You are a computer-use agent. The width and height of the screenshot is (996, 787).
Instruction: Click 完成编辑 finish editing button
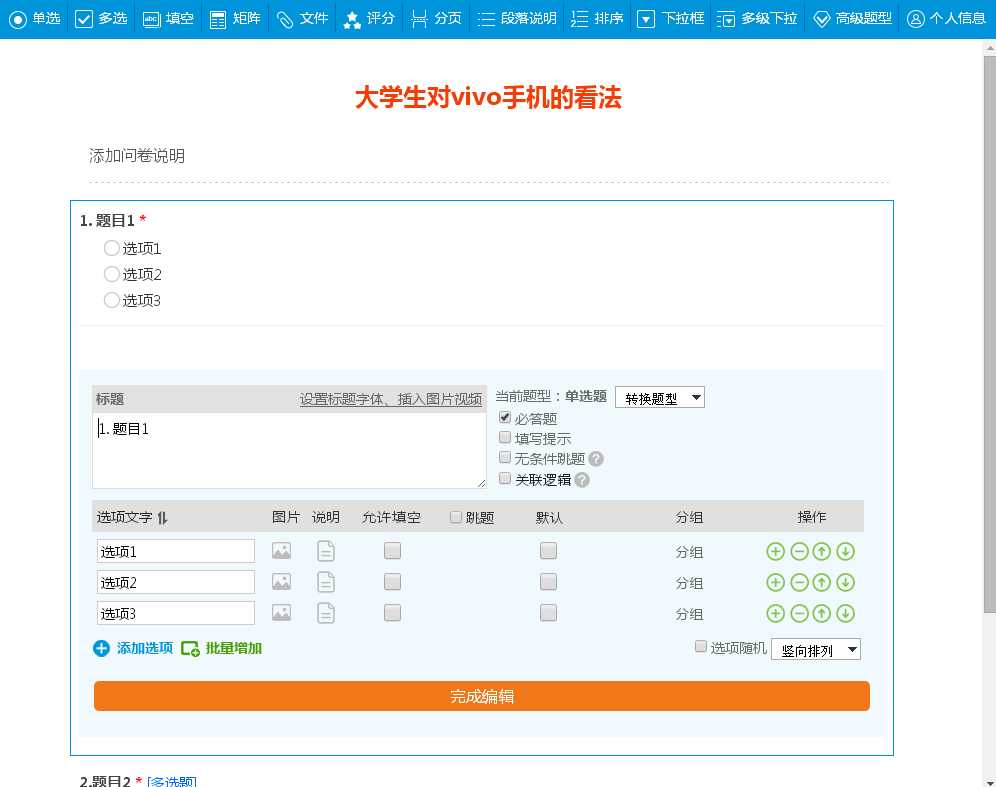pyautogui.click(x=481, y=696)
